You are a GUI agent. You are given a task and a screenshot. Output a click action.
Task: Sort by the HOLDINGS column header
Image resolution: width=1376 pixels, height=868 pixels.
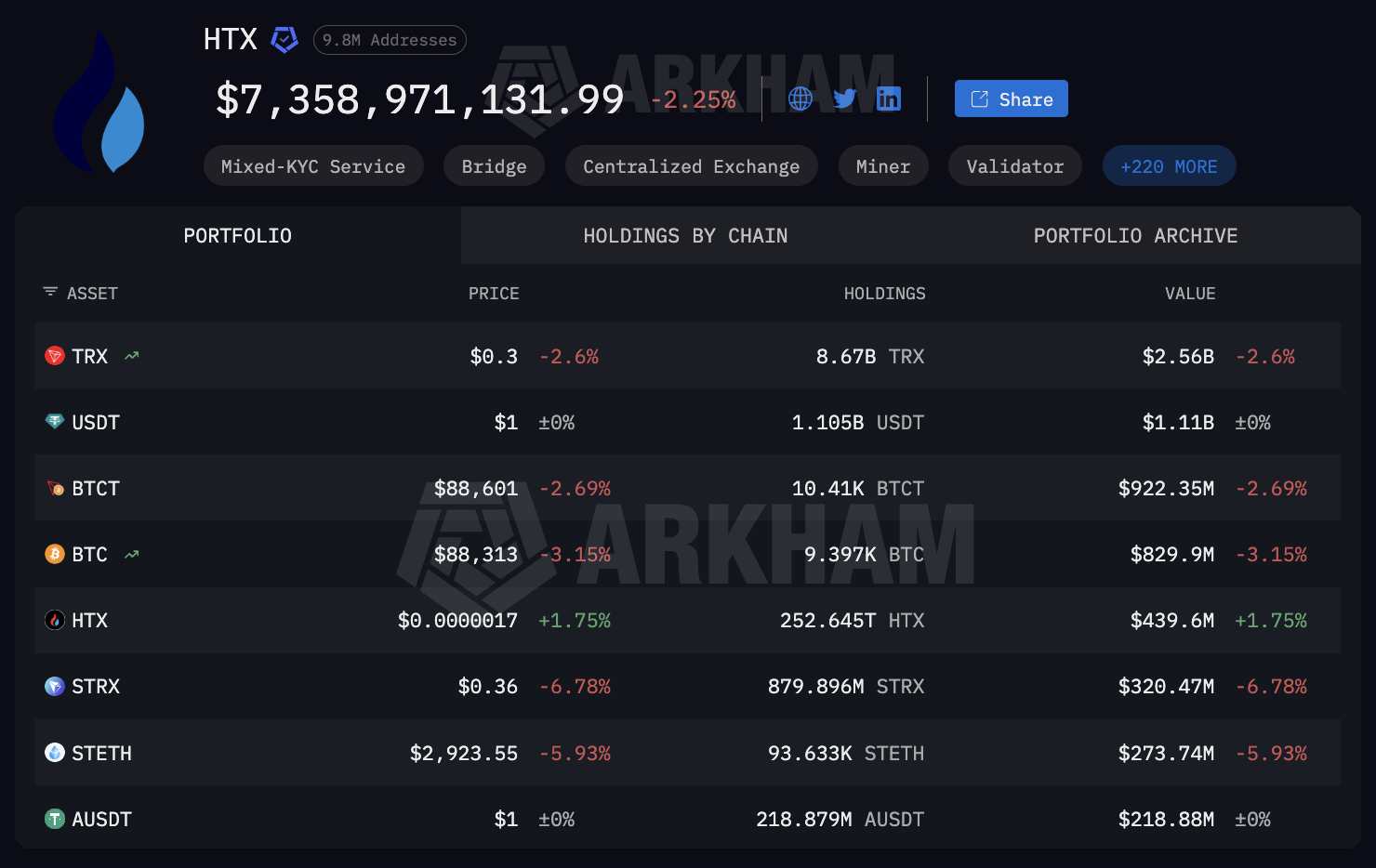pos(884,293)
